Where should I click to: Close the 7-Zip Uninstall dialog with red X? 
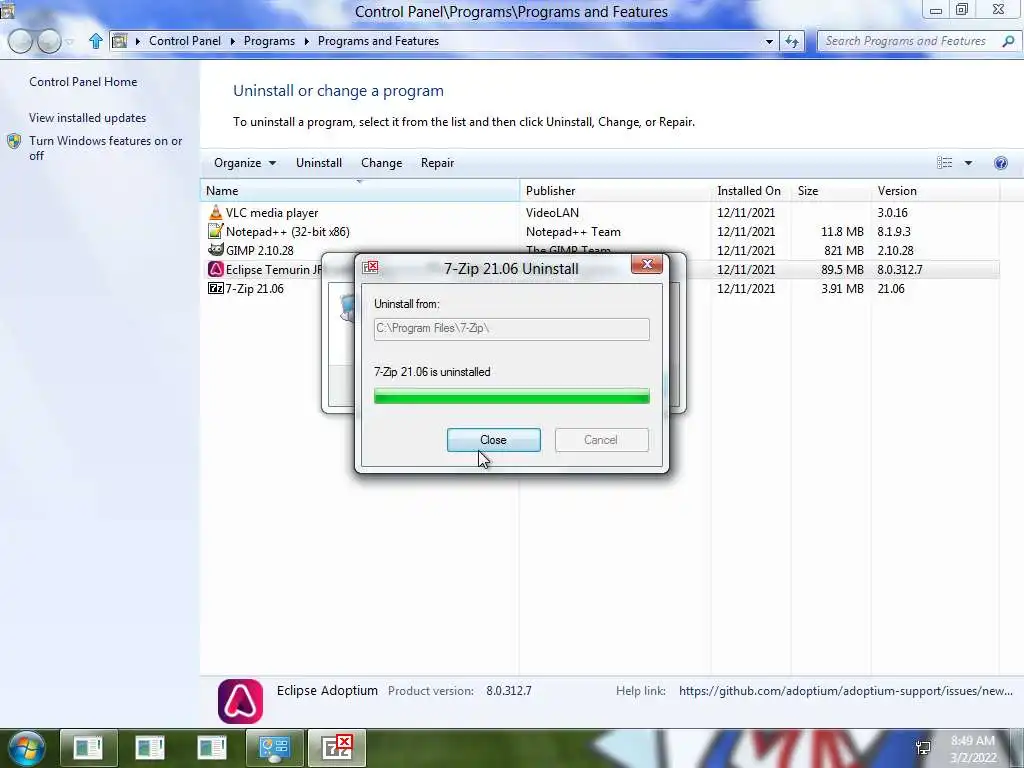point(647,264)
